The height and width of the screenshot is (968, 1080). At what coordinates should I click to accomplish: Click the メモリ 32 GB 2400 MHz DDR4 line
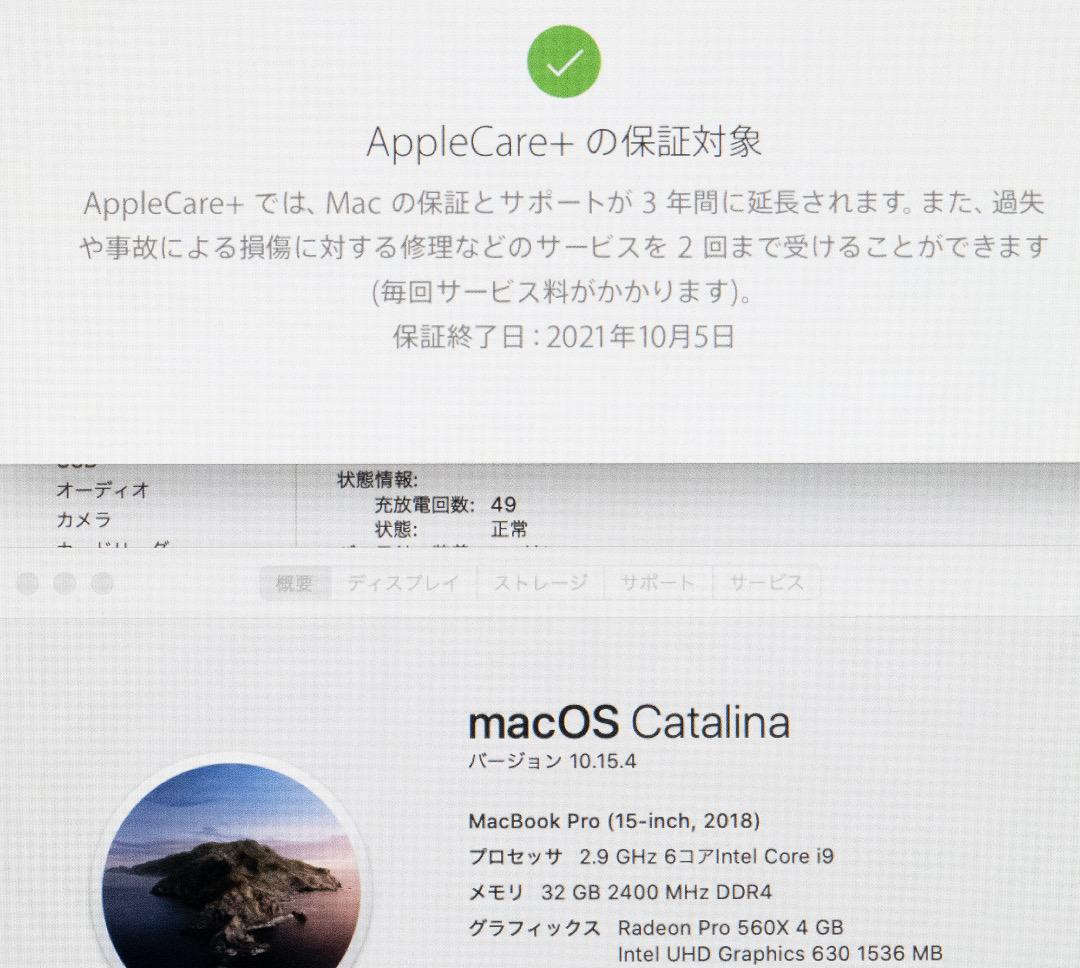coord(620,892)
